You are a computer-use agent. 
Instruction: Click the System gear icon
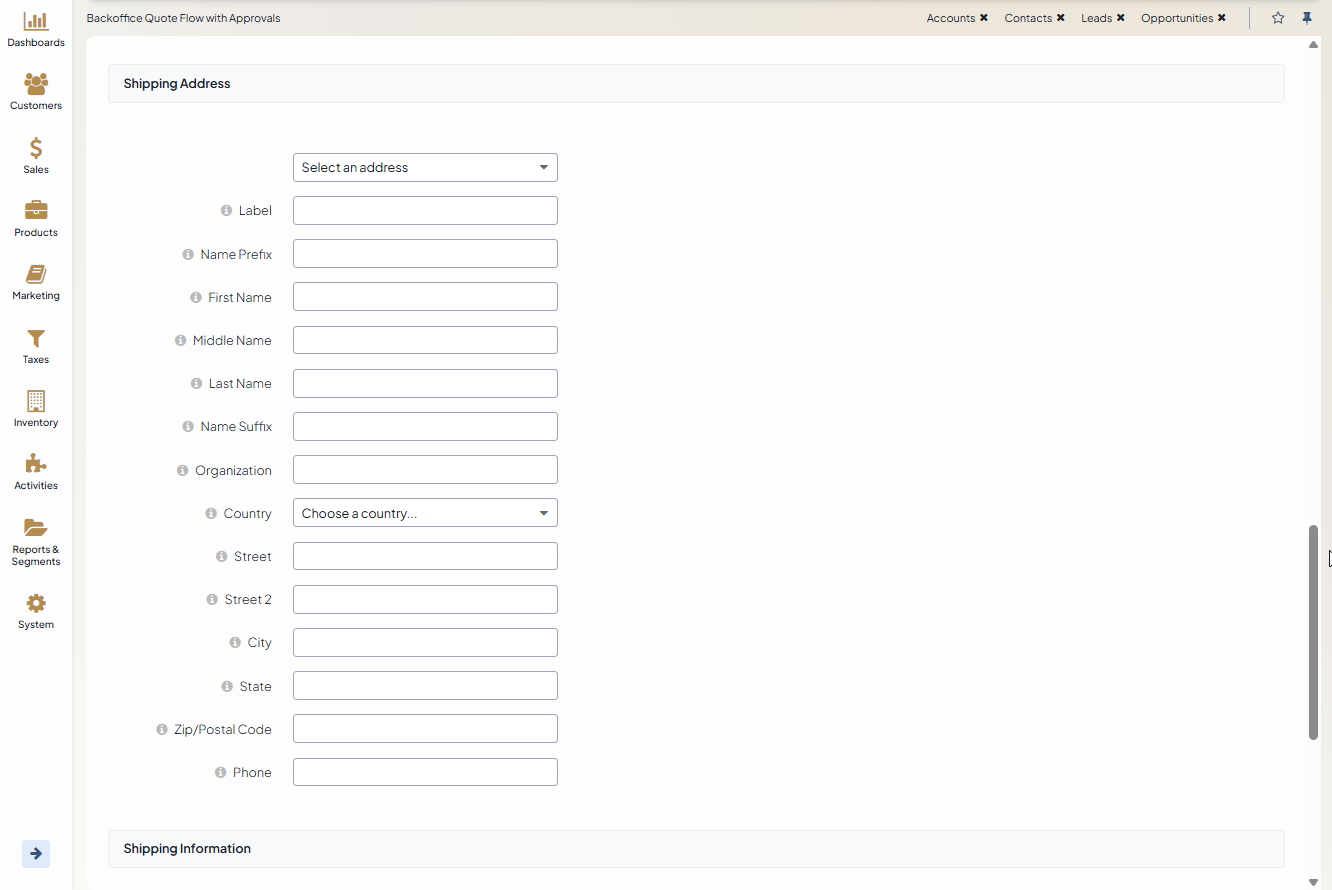tap(36, 604)
